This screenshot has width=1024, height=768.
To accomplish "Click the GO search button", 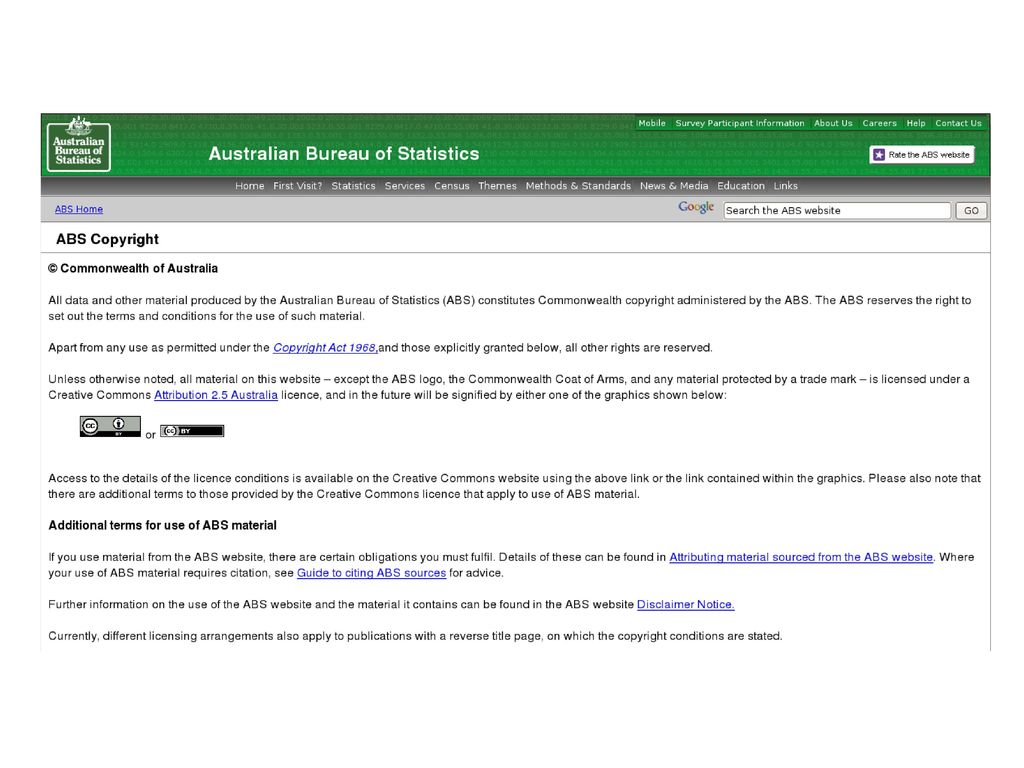I will 971,210.
